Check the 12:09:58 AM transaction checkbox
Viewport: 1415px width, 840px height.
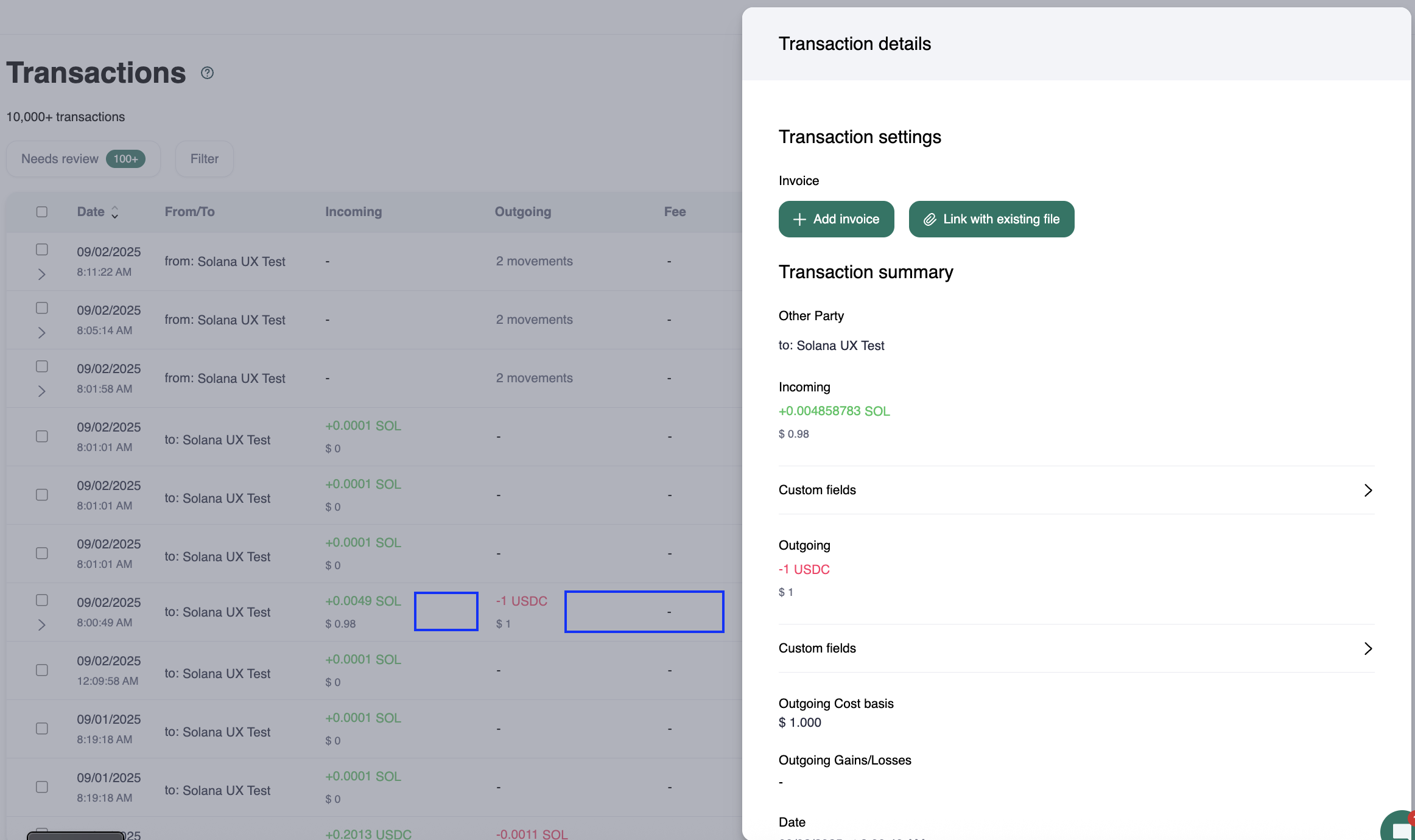pos(42,670)
